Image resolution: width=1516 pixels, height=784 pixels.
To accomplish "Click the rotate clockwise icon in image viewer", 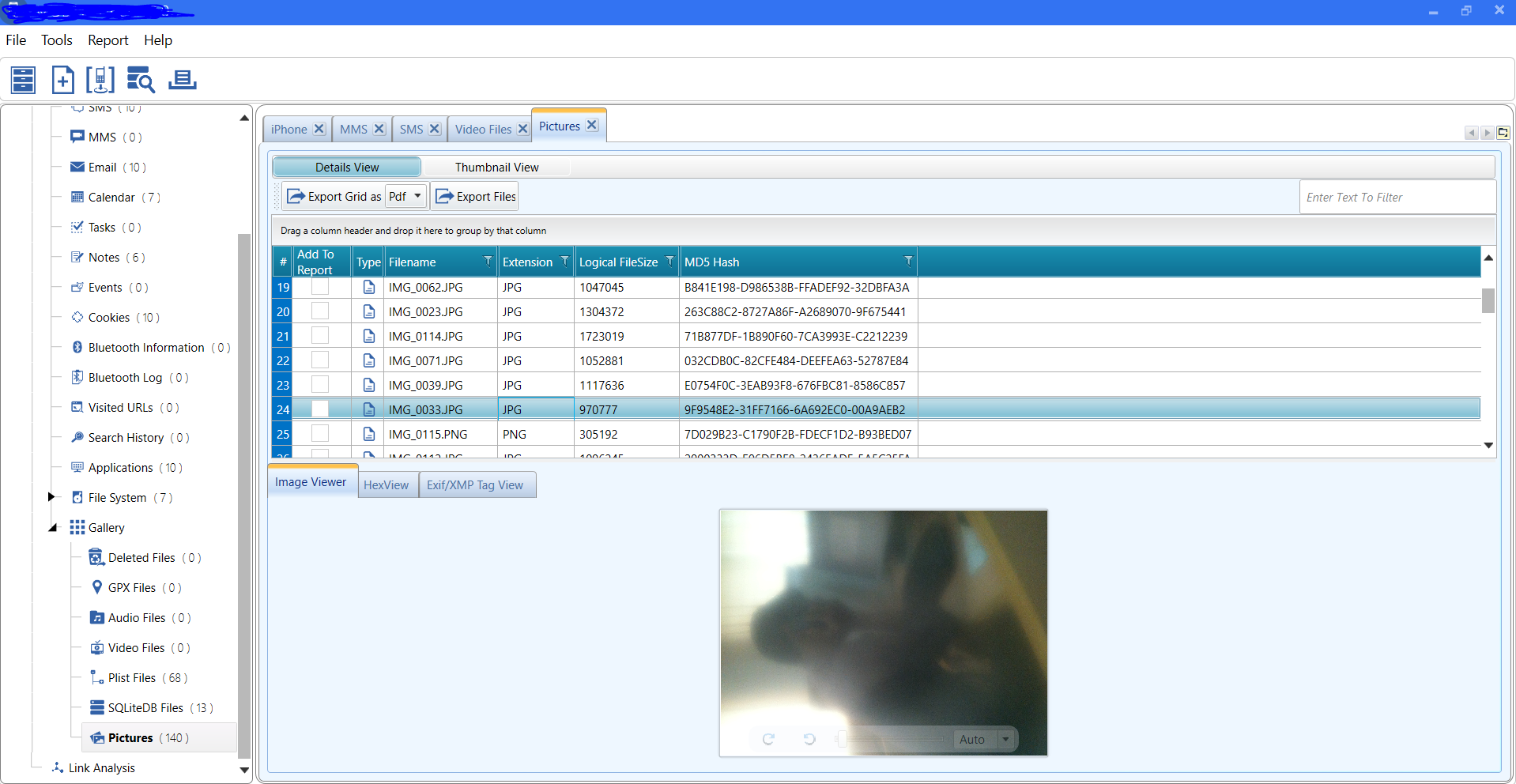I will click(x=768, y=739).
